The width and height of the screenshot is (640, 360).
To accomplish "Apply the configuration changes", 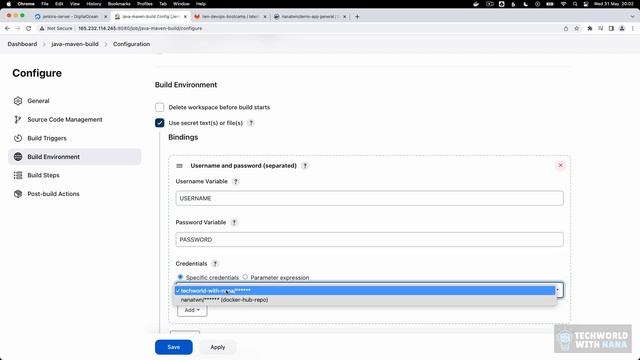I will (218, 347).
